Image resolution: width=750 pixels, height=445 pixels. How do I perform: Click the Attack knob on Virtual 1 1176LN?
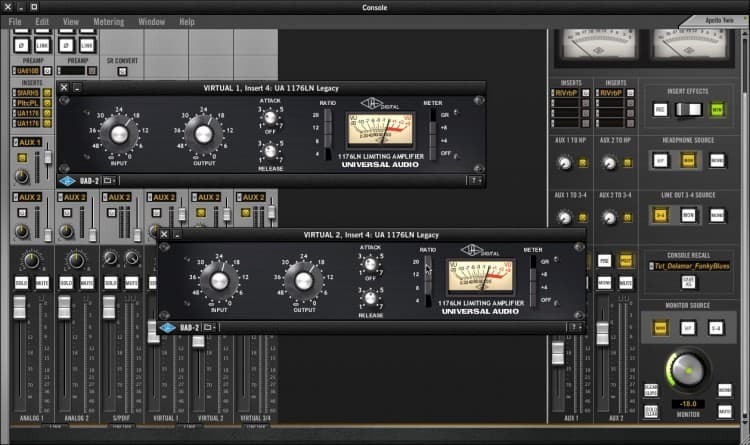coord(270,118)
